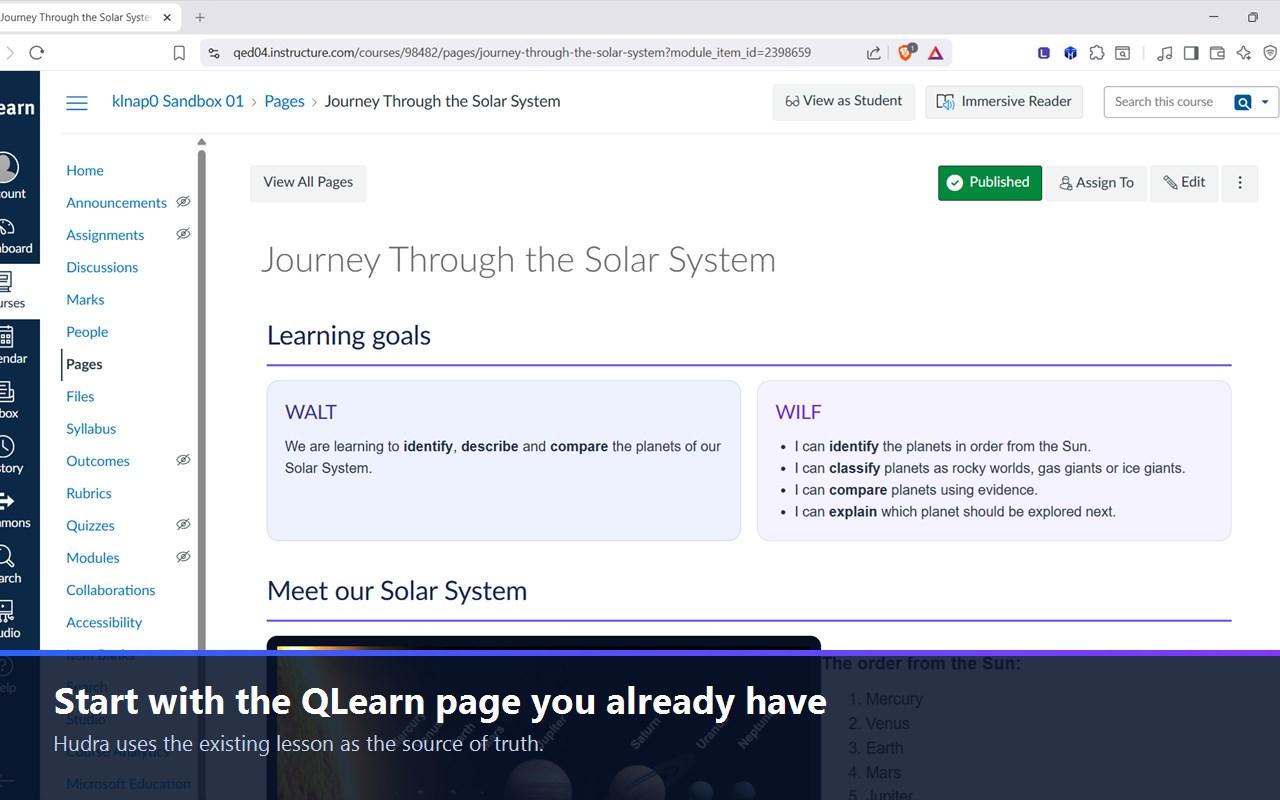Viewport: 1280px width, 800px height.
Task: Reload the page with the refresh icon
Action: click(x=37, y=53)
